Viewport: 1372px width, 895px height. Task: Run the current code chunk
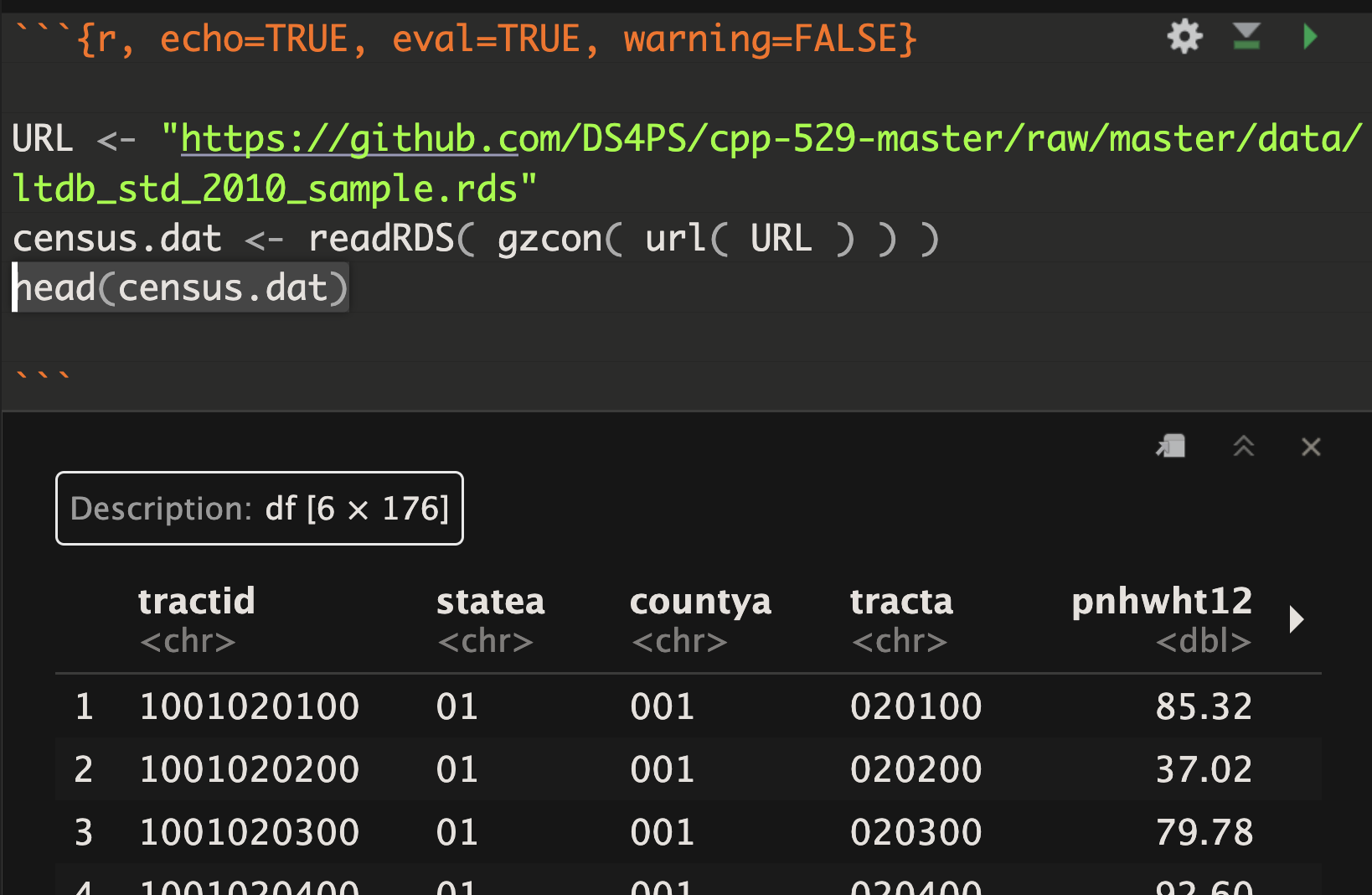click(1311, 36)
